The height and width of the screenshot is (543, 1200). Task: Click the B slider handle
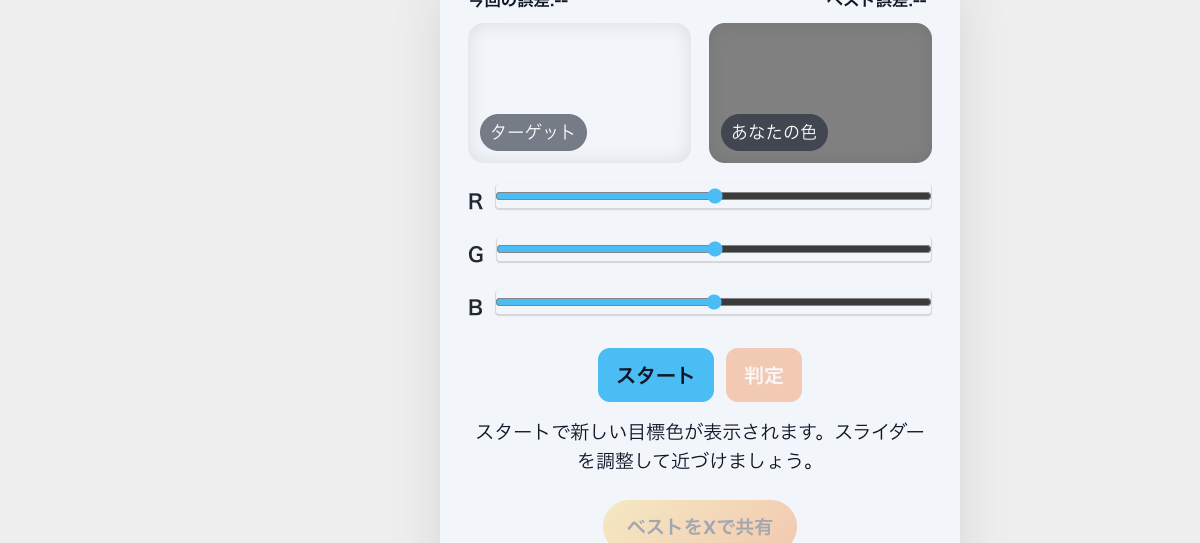[x=714, y=302]
